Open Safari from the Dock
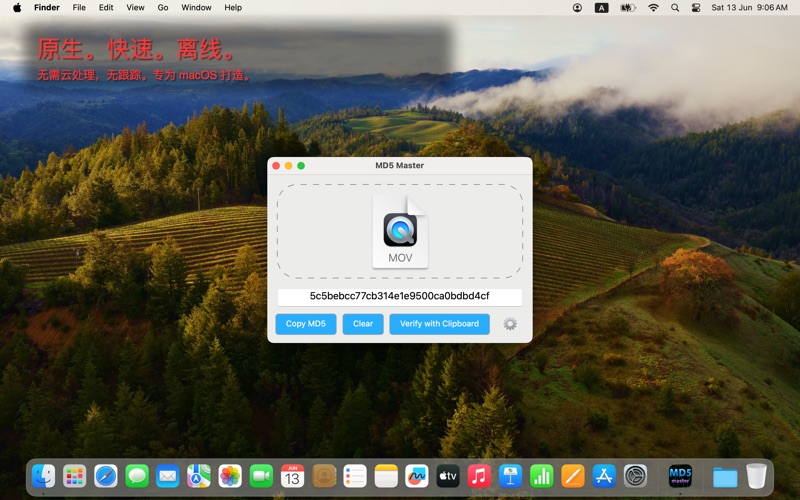This screenshot has height=500, width=800. 106,476
